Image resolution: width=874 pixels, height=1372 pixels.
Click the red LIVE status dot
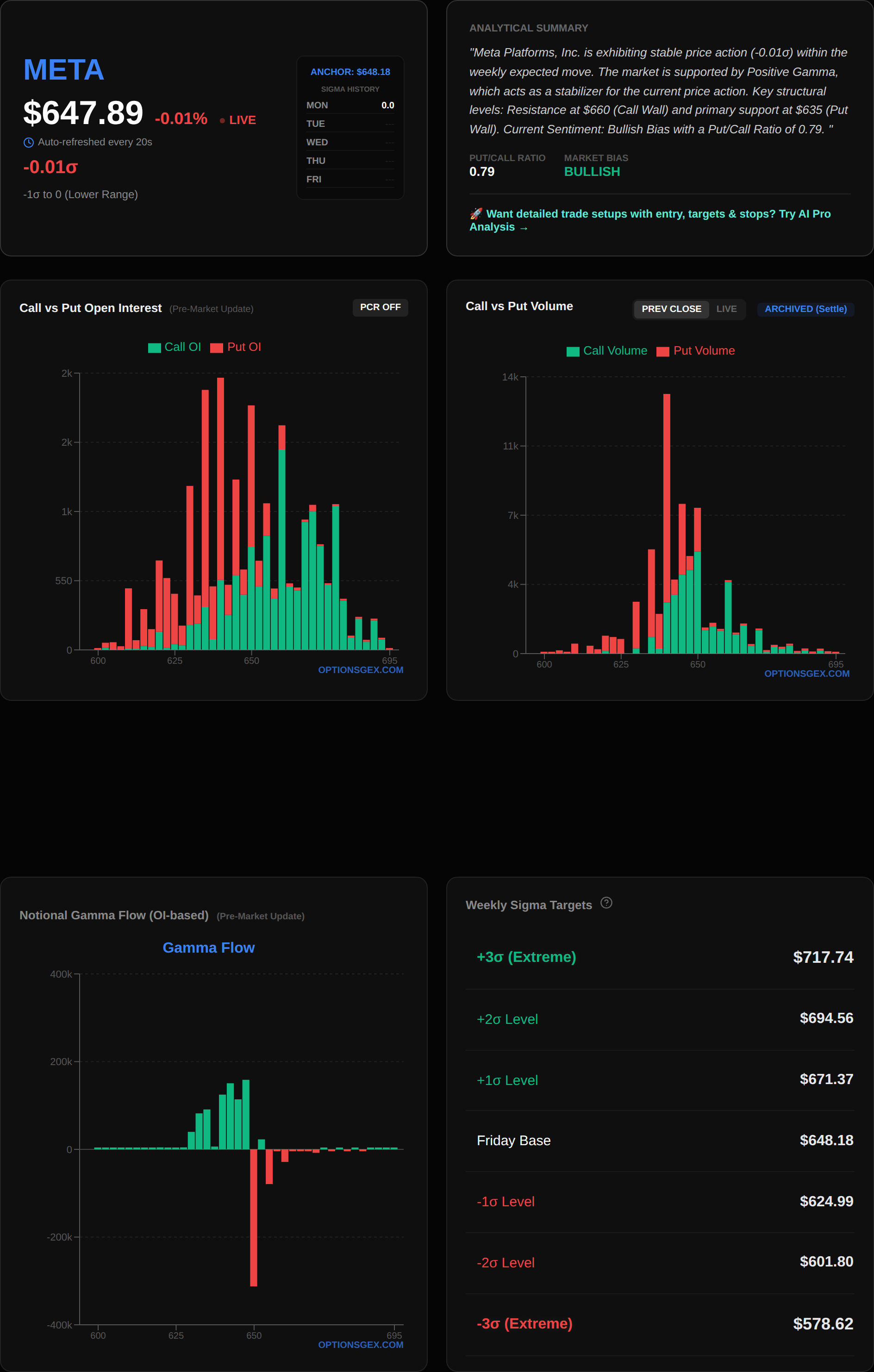coord(222,120)
